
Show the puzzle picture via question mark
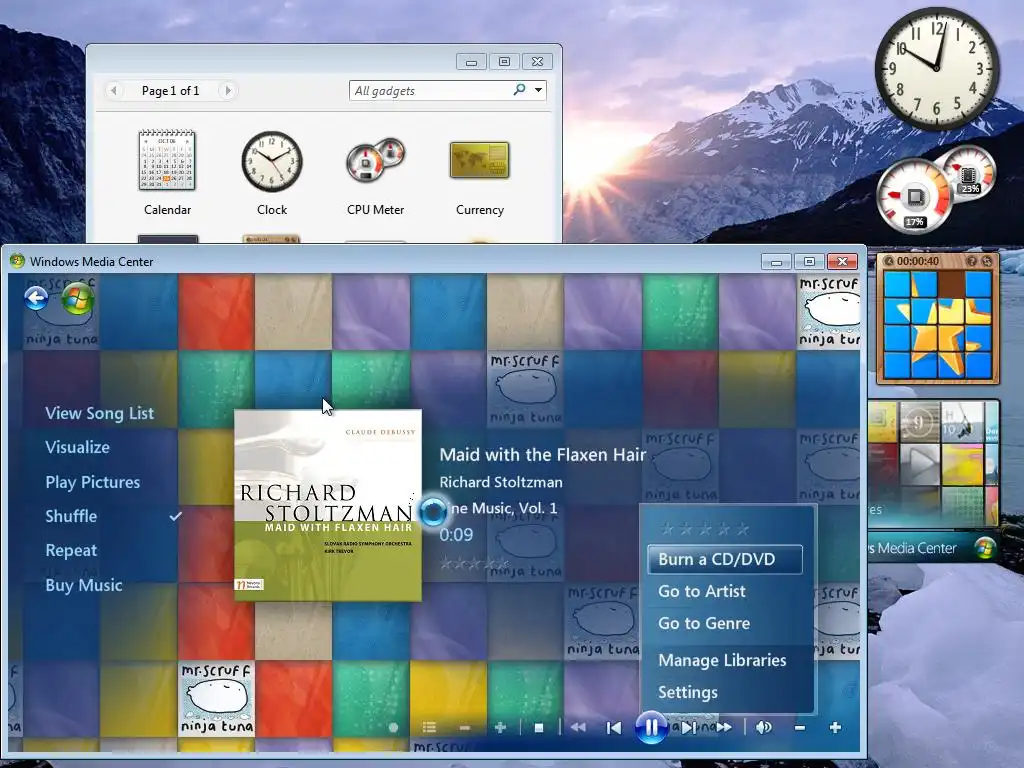pos(972,261)
